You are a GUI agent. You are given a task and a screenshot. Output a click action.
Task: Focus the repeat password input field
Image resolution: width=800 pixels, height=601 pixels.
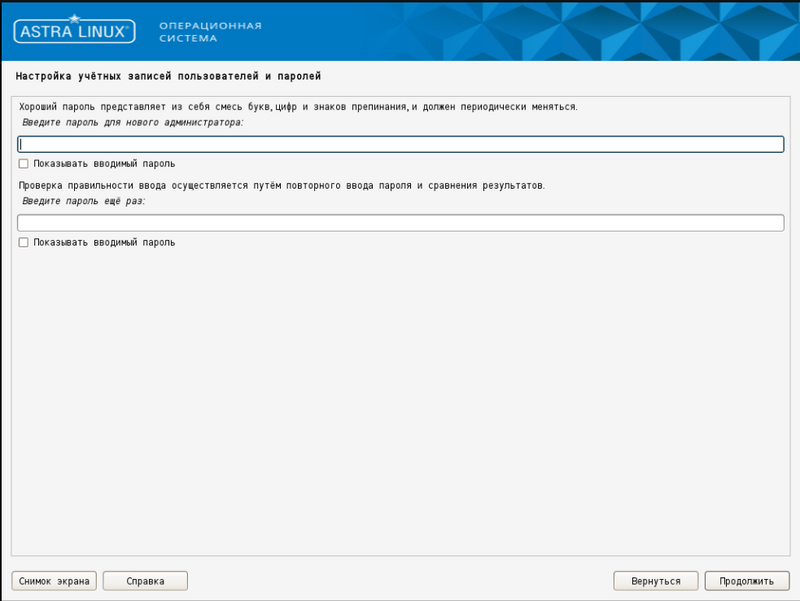pyautogui.click(x=400, y=222)
